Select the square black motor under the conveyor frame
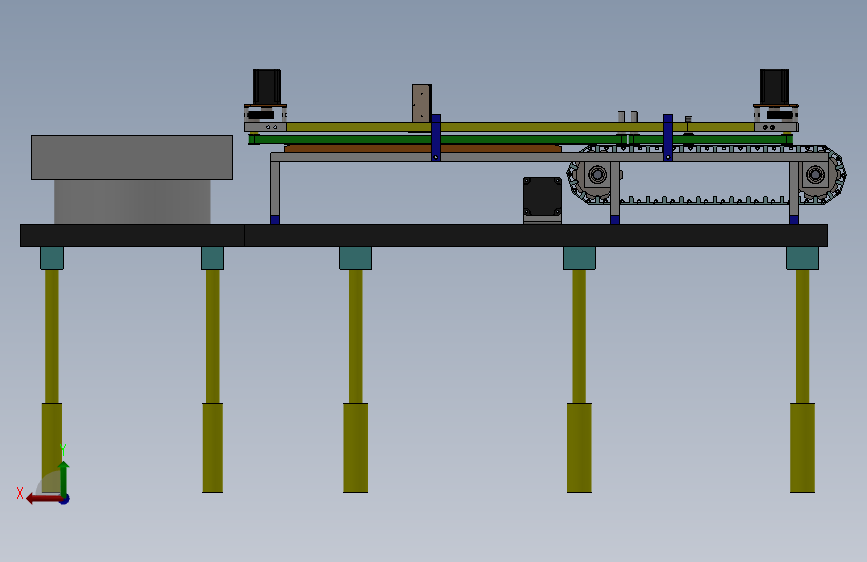Image resolution: width=867 pixels, height=562 pixels. point(542,197)
